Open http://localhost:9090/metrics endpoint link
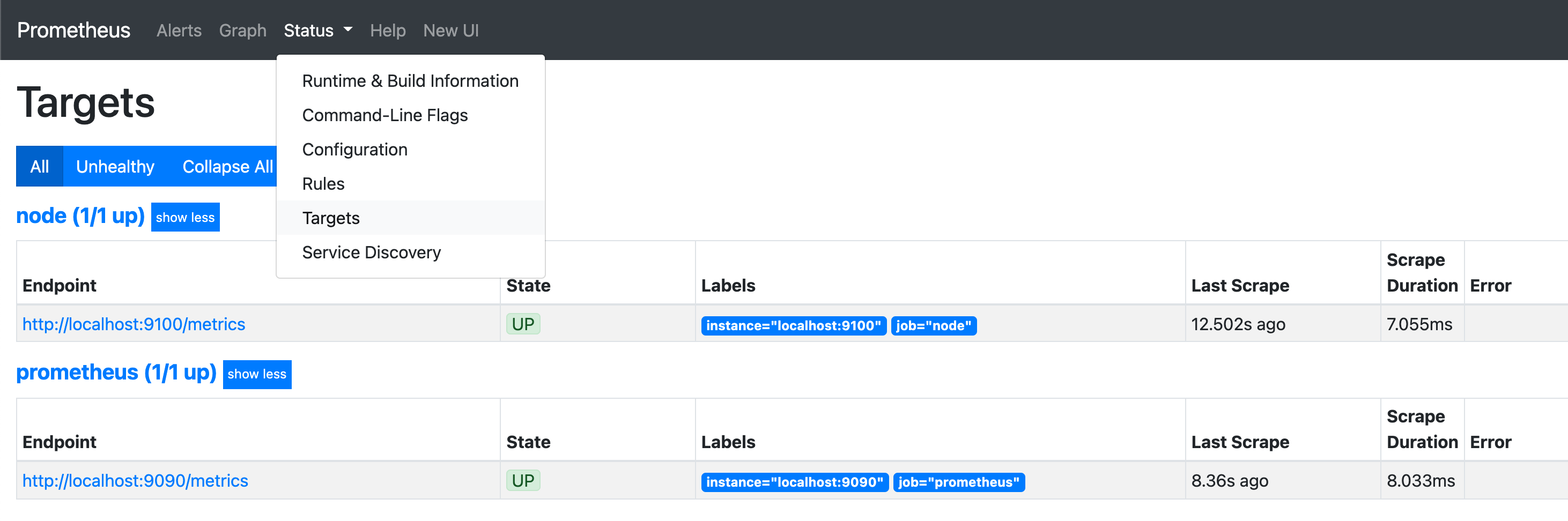Screen dimensions: 1568x521 [x=135, y=481]
